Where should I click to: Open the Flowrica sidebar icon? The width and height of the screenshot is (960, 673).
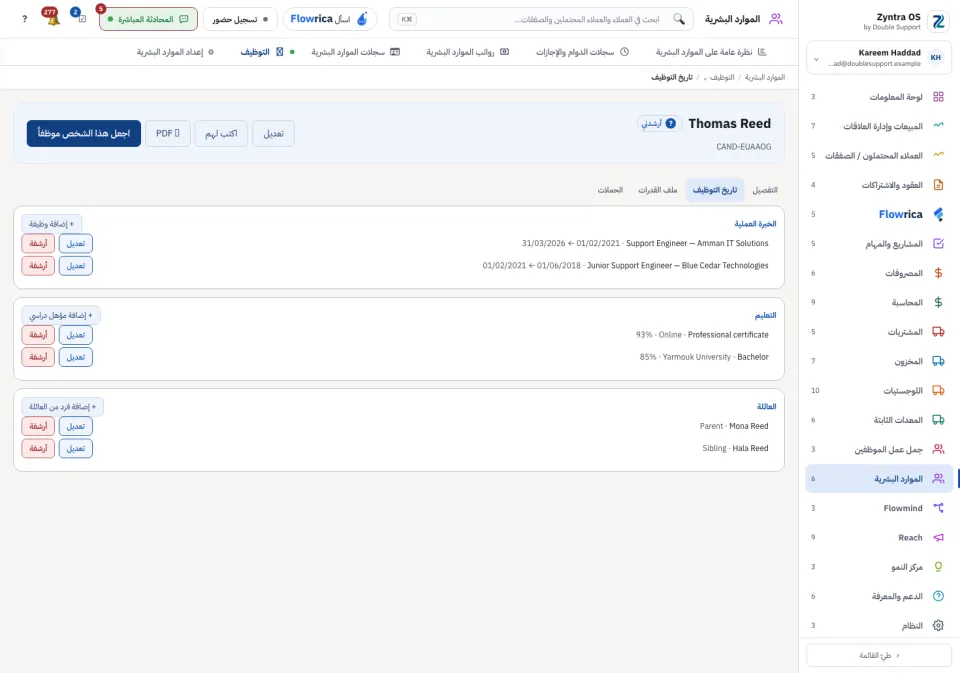pyautogui.click(x=938, y=214)
